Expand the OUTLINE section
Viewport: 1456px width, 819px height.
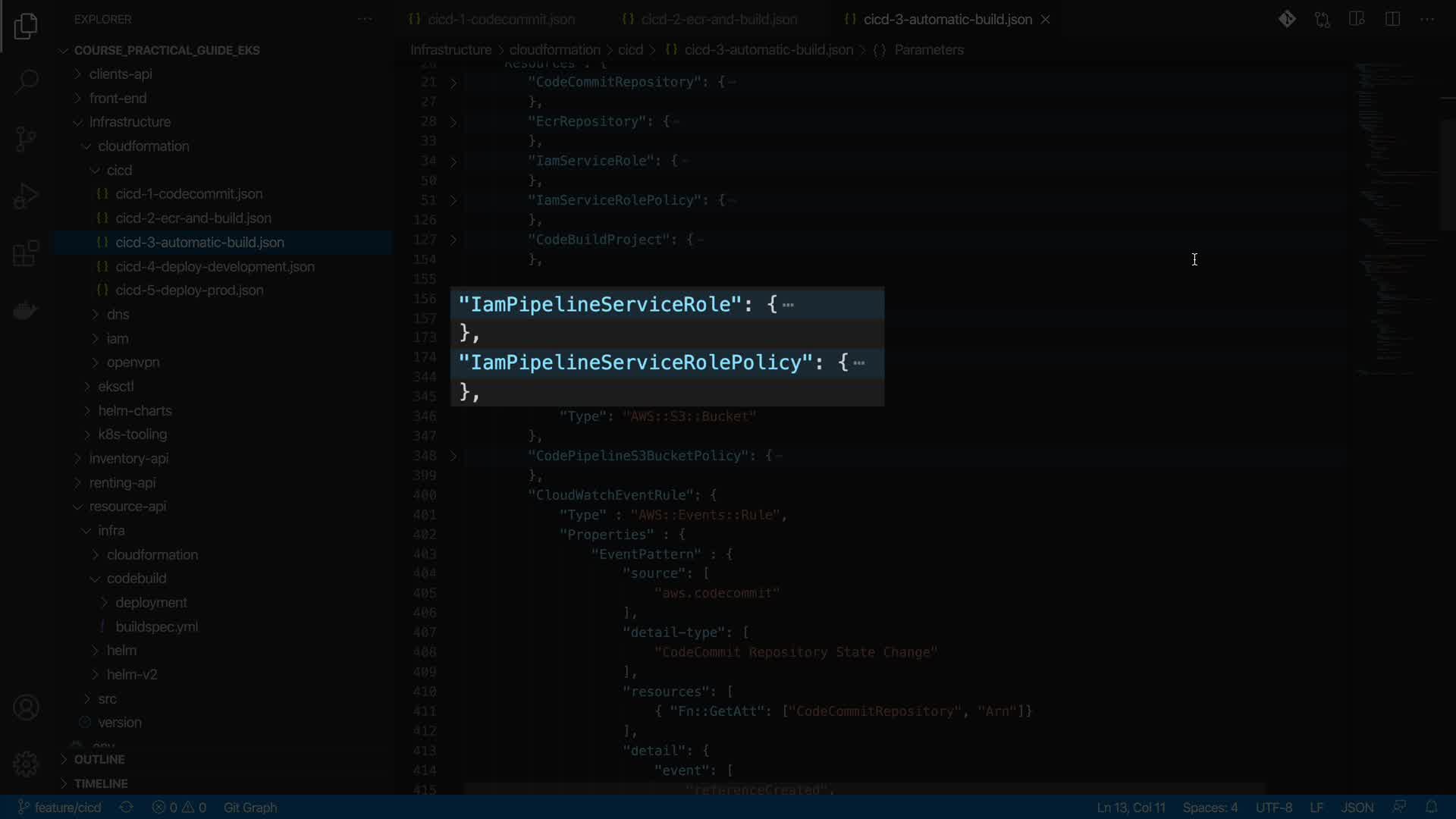coord(99,759)
